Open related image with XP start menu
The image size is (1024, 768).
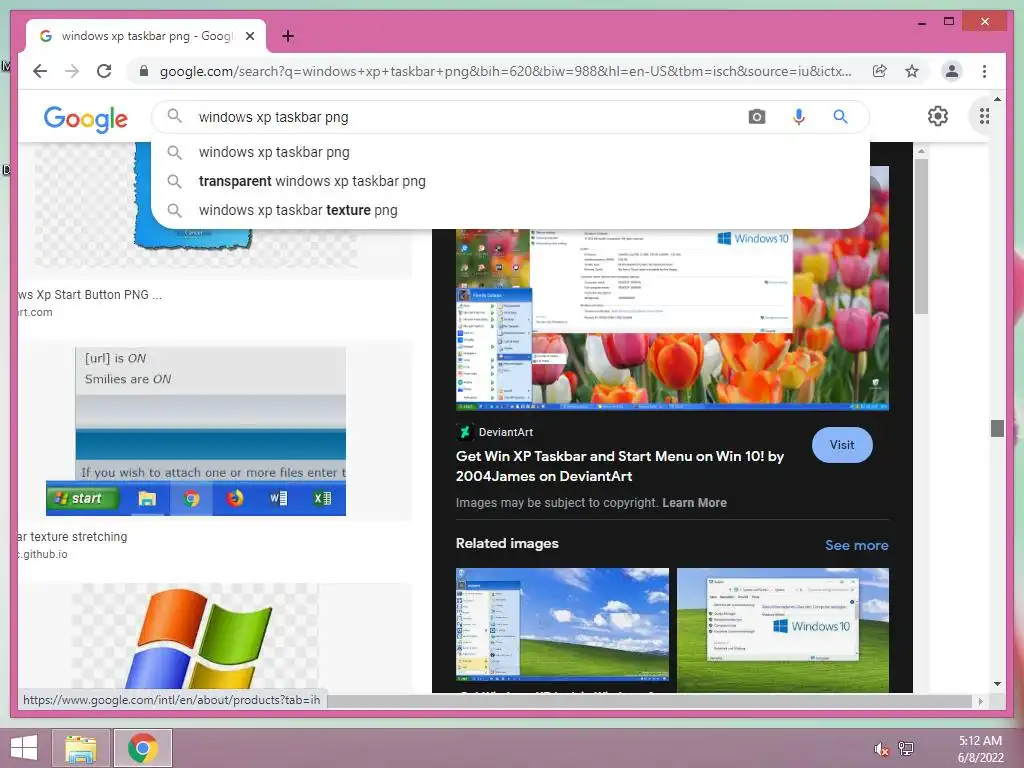[562, 624]
